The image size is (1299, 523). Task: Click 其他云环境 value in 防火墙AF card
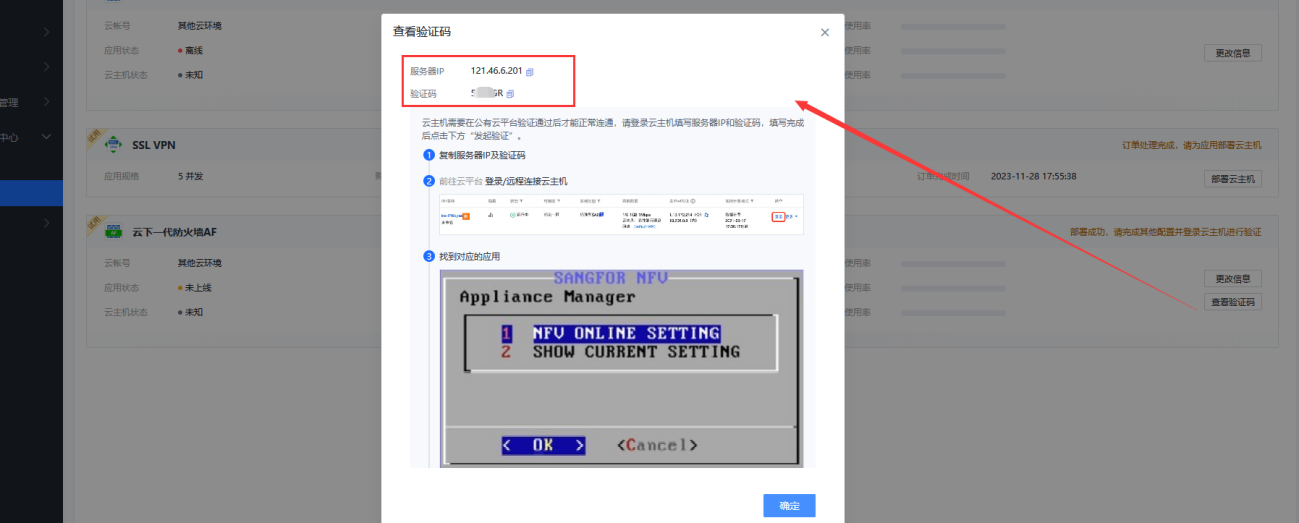pos(200,263)
